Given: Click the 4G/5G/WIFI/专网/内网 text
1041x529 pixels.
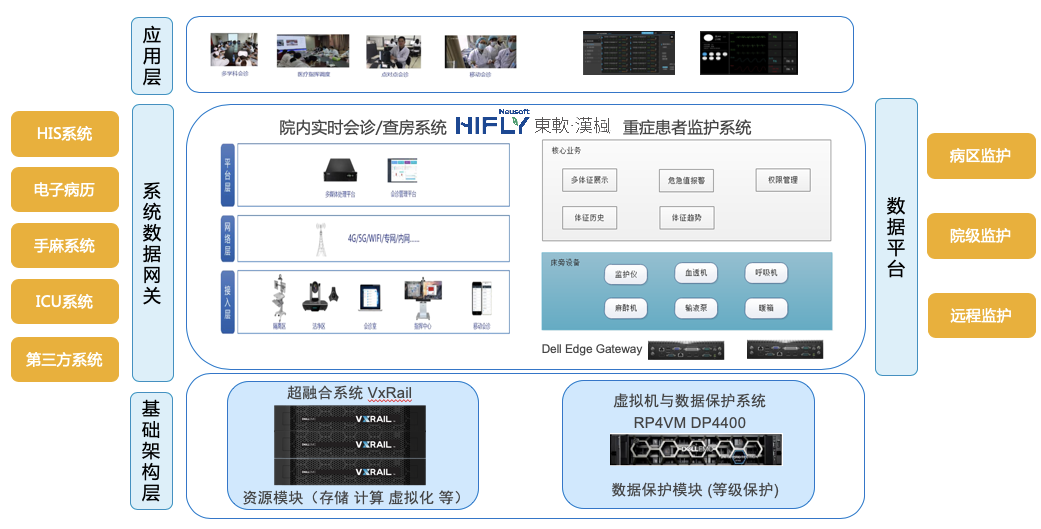Looking at the screenshot, I should (x=384, y=238).
